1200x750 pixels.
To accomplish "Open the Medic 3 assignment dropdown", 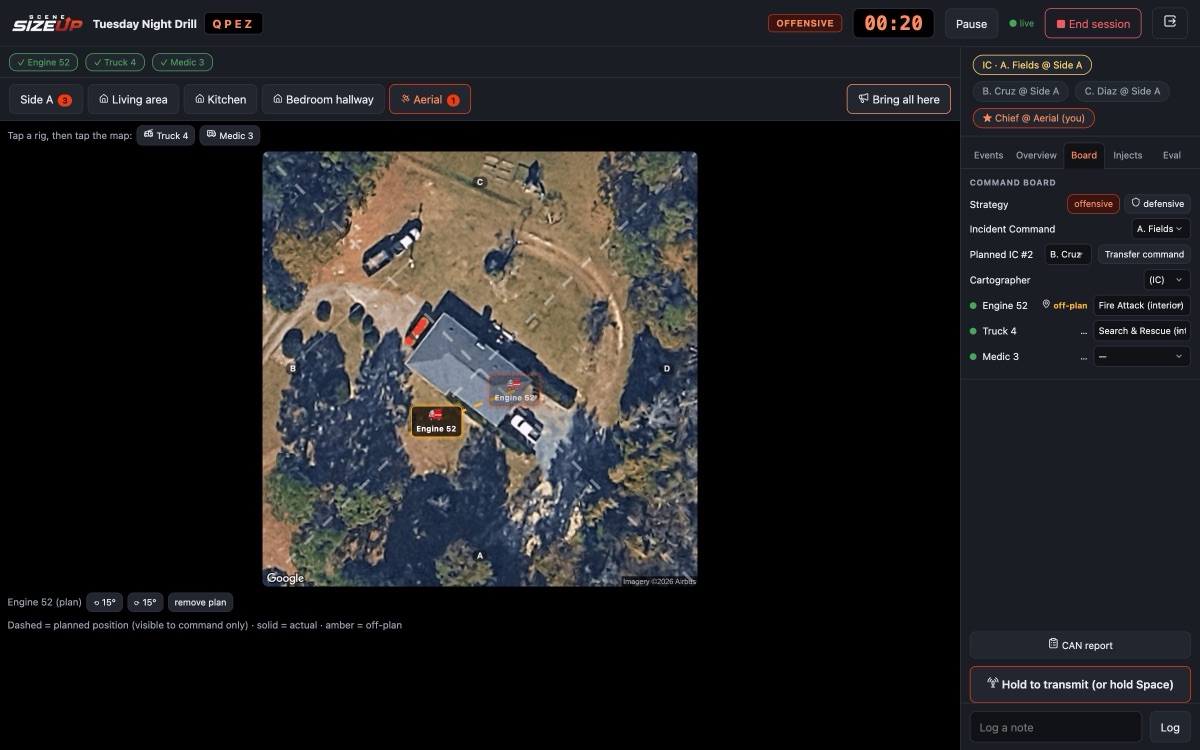I will (1142, 356).
